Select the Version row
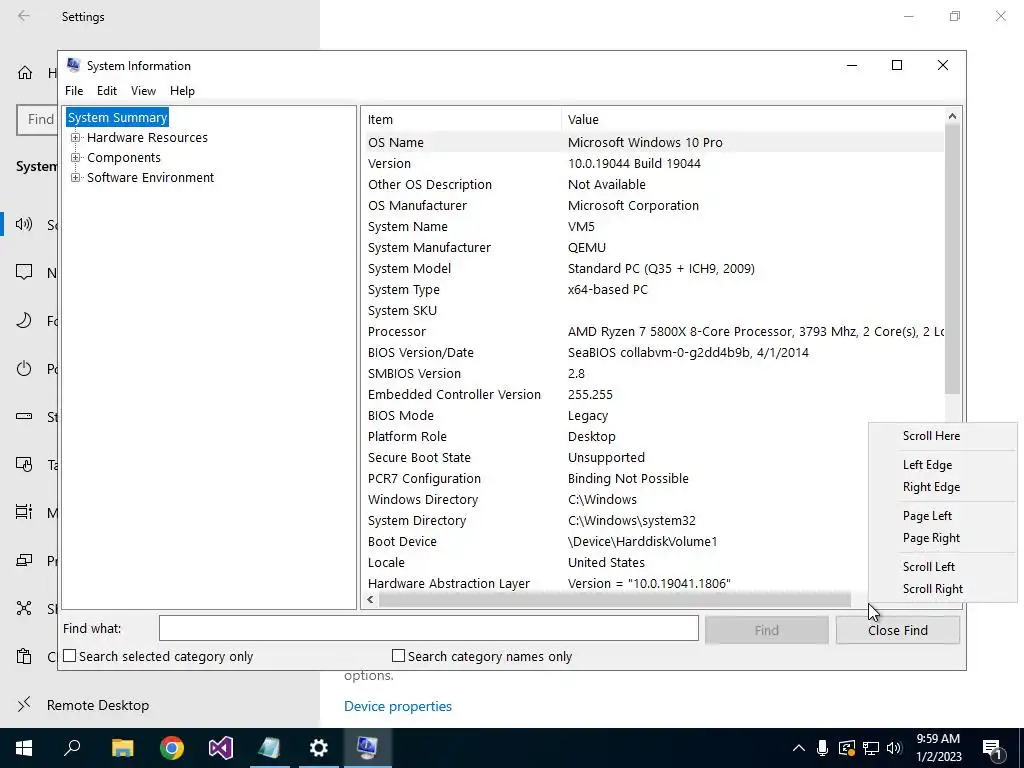1024x768 pixels. pyautogui.click(x=653, y=163)
